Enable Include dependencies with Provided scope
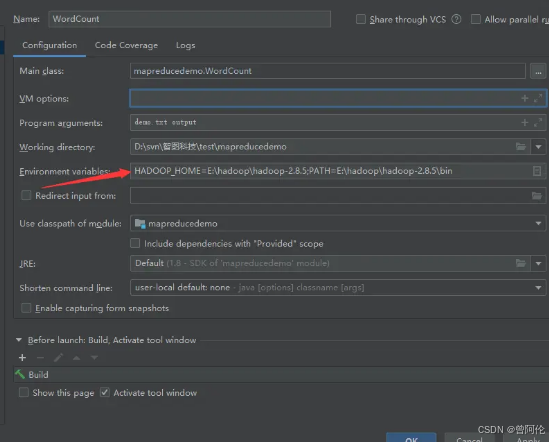Image resolution: width=549 pixels, height=442 pixels. tap(135, 243)
